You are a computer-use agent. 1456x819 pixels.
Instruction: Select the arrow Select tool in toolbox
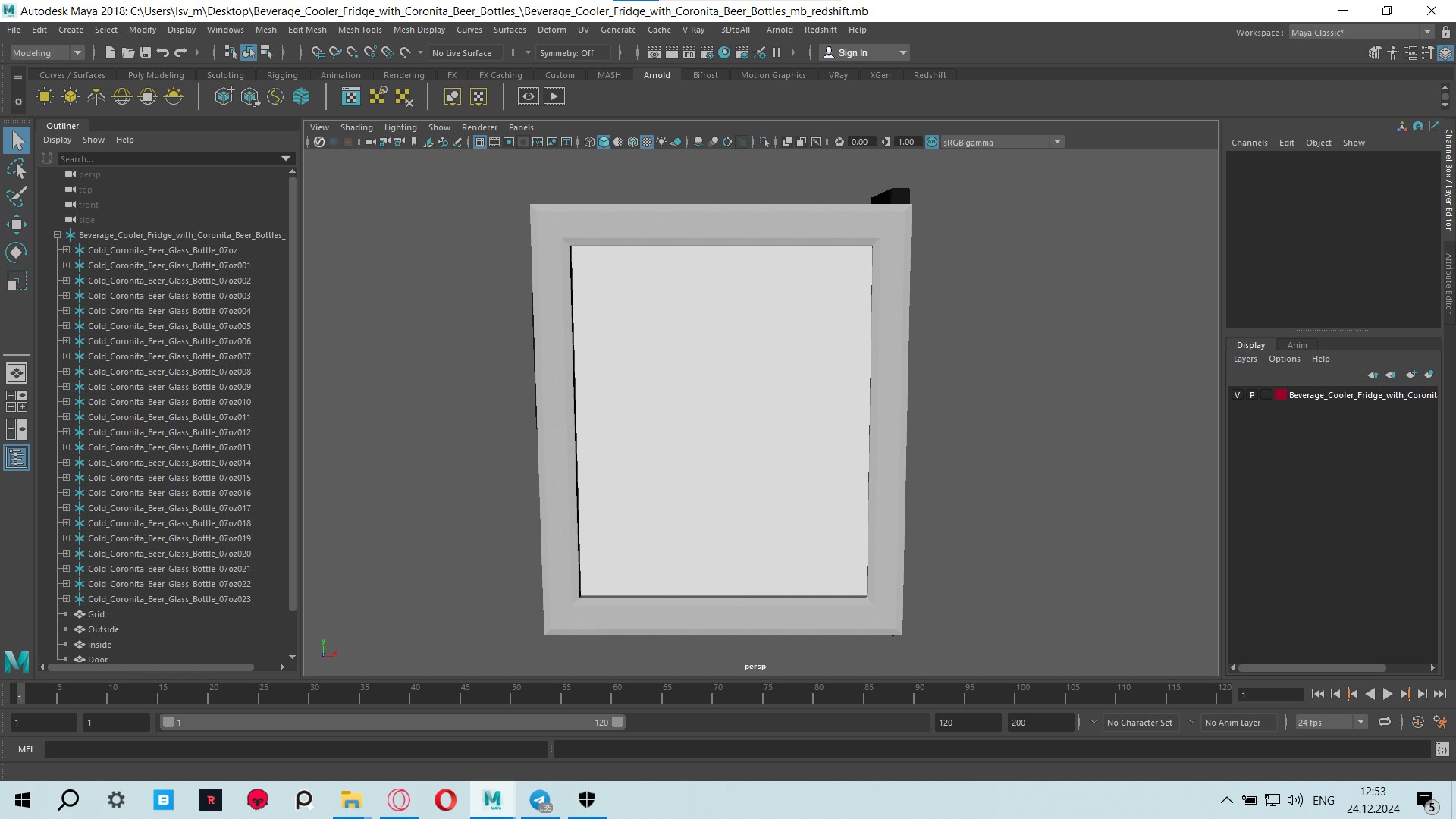17,140
